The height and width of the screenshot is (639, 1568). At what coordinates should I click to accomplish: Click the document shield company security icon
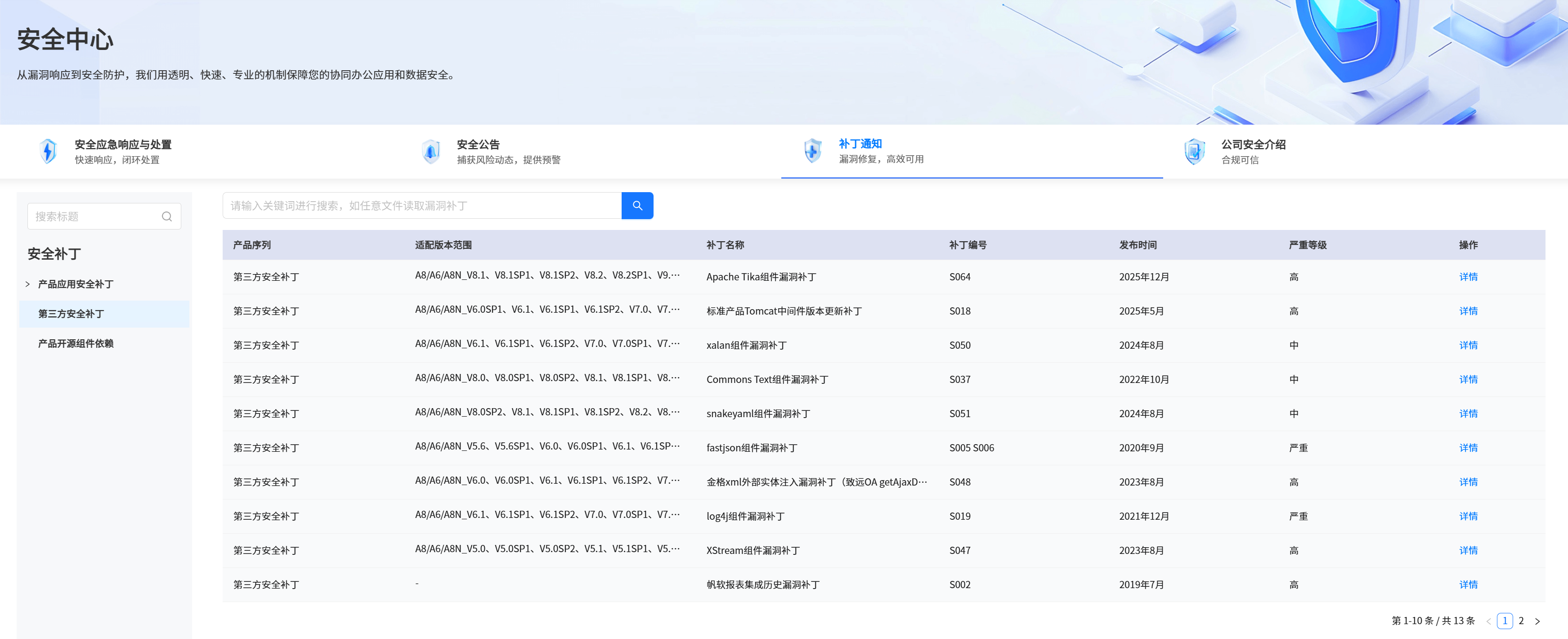pos(1194,151)
